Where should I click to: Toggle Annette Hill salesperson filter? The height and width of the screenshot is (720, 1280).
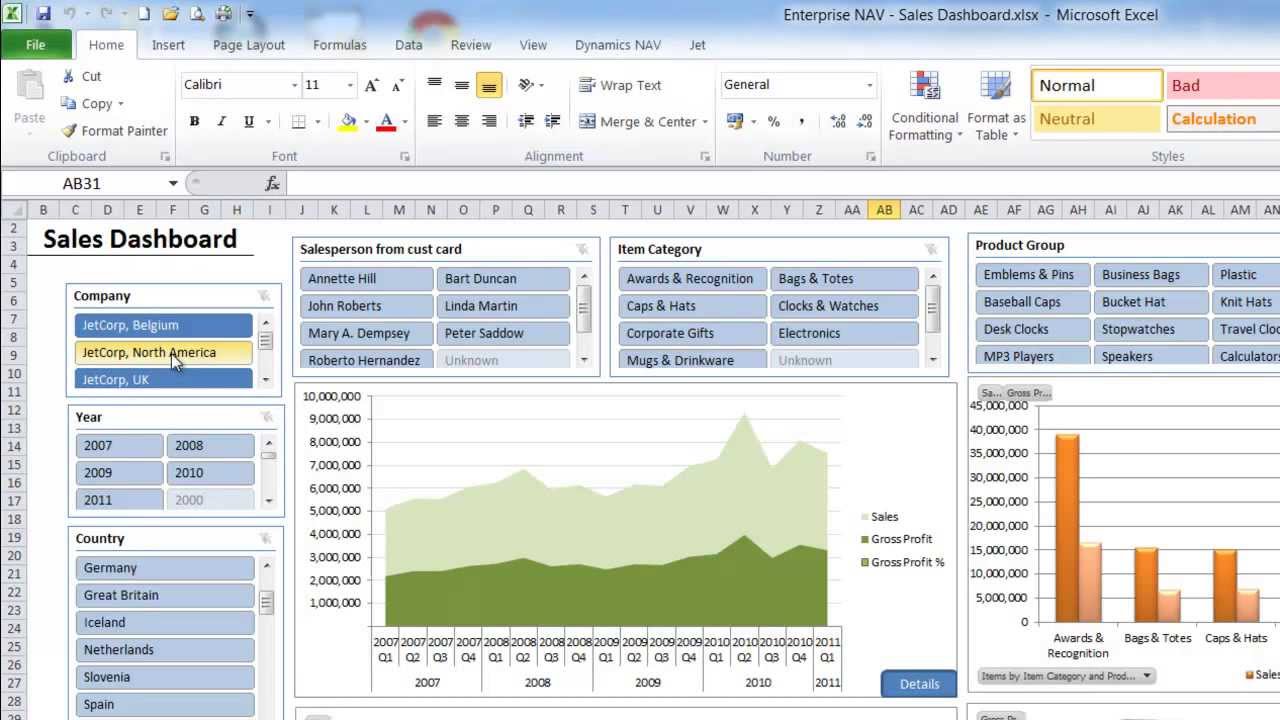coord(365,278)
